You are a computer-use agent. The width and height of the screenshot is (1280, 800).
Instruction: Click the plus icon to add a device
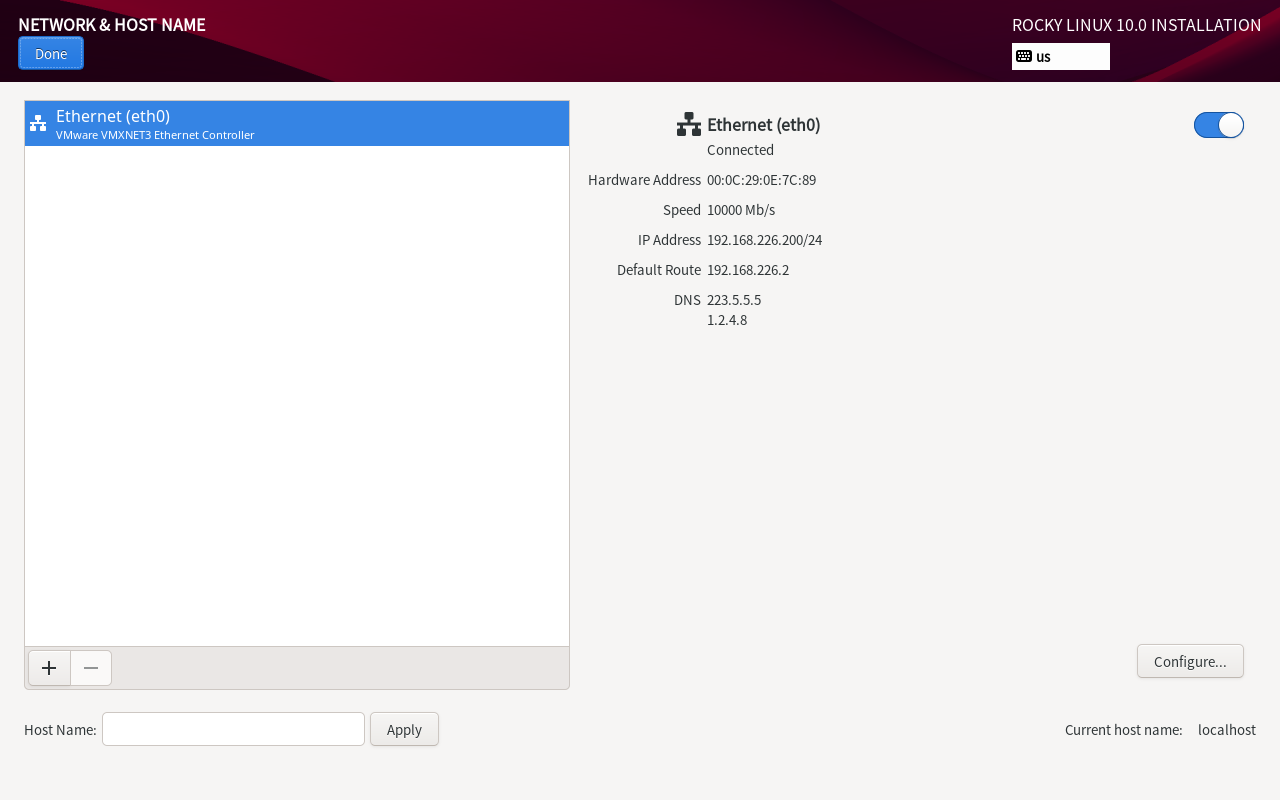(x=49, y=668)
